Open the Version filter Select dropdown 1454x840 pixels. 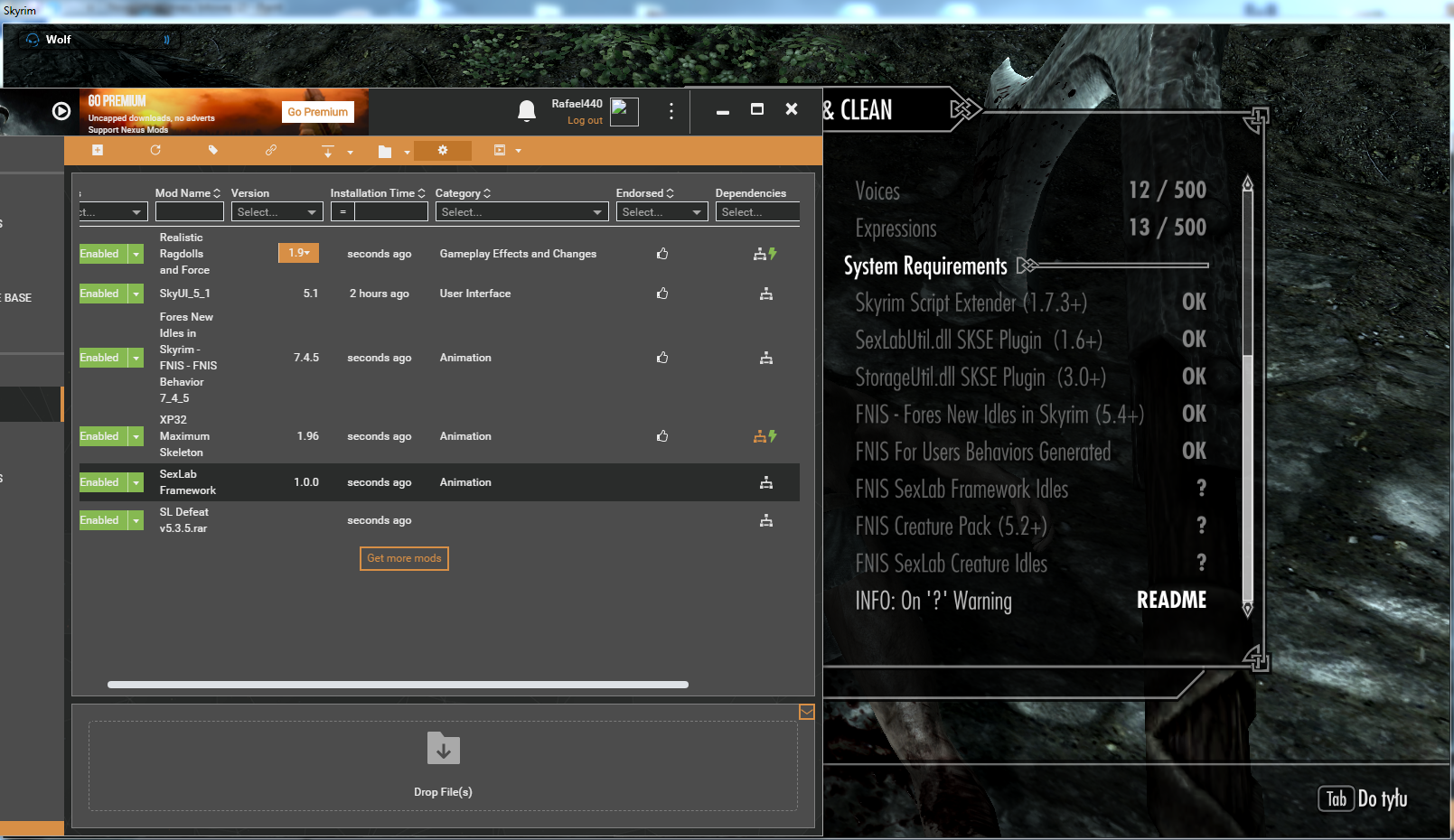coord(277,212)
